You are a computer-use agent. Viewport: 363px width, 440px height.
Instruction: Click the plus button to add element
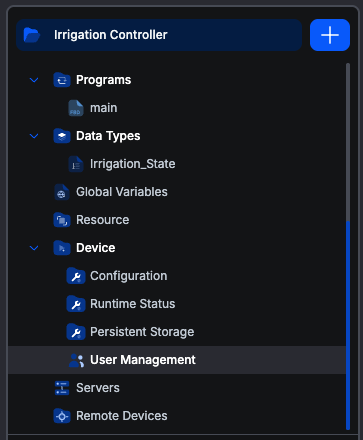tap(330, 35)
